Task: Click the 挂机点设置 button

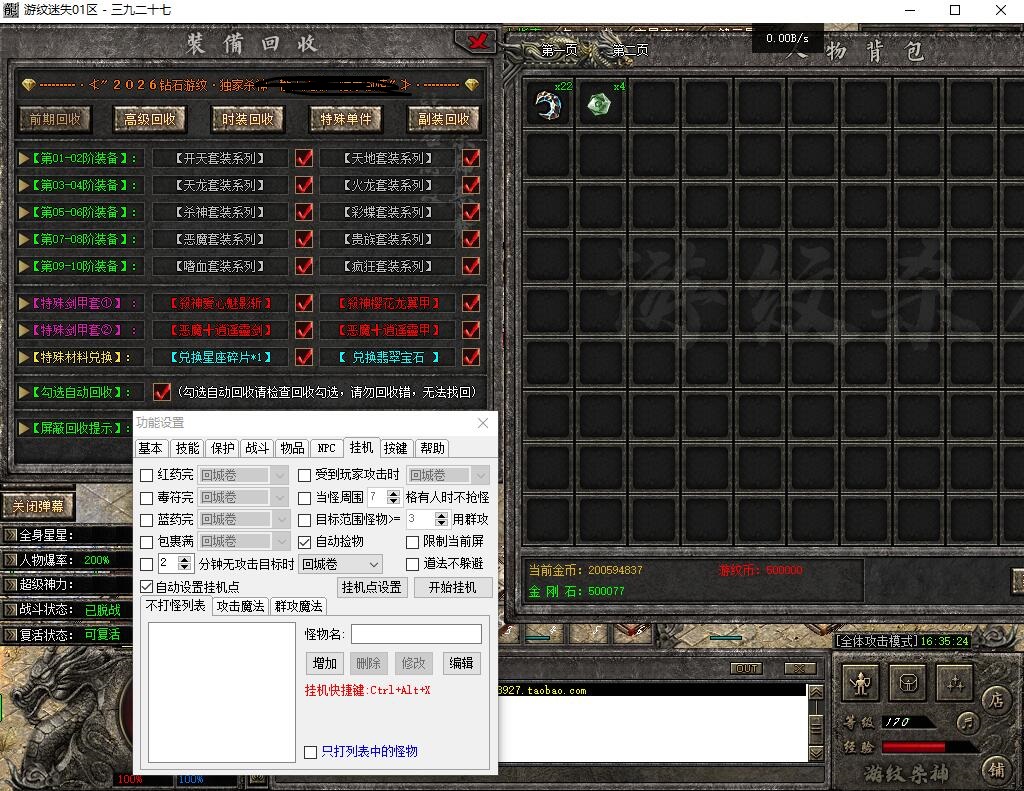Action: (x=372, y=587)
